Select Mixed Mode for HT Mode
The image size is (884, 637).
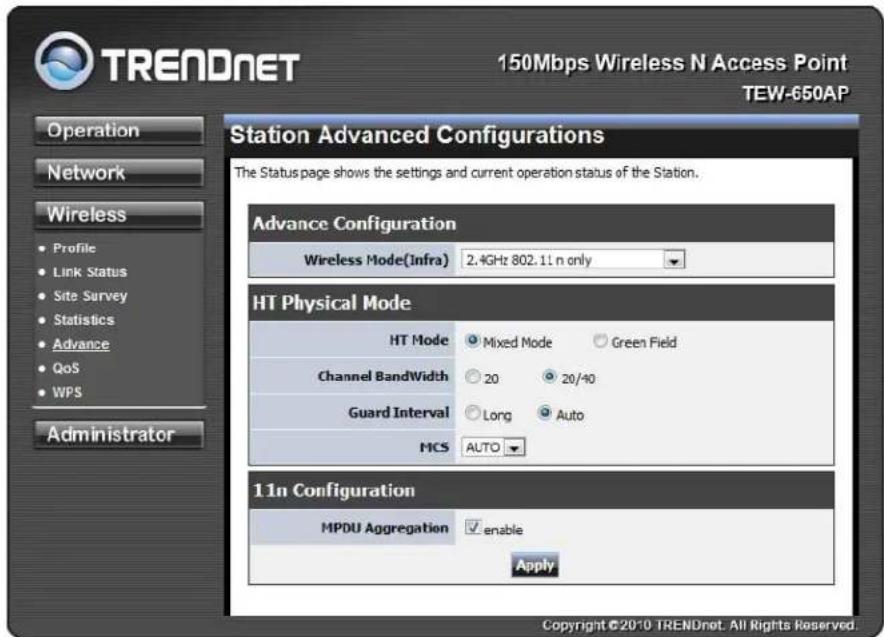472,340
